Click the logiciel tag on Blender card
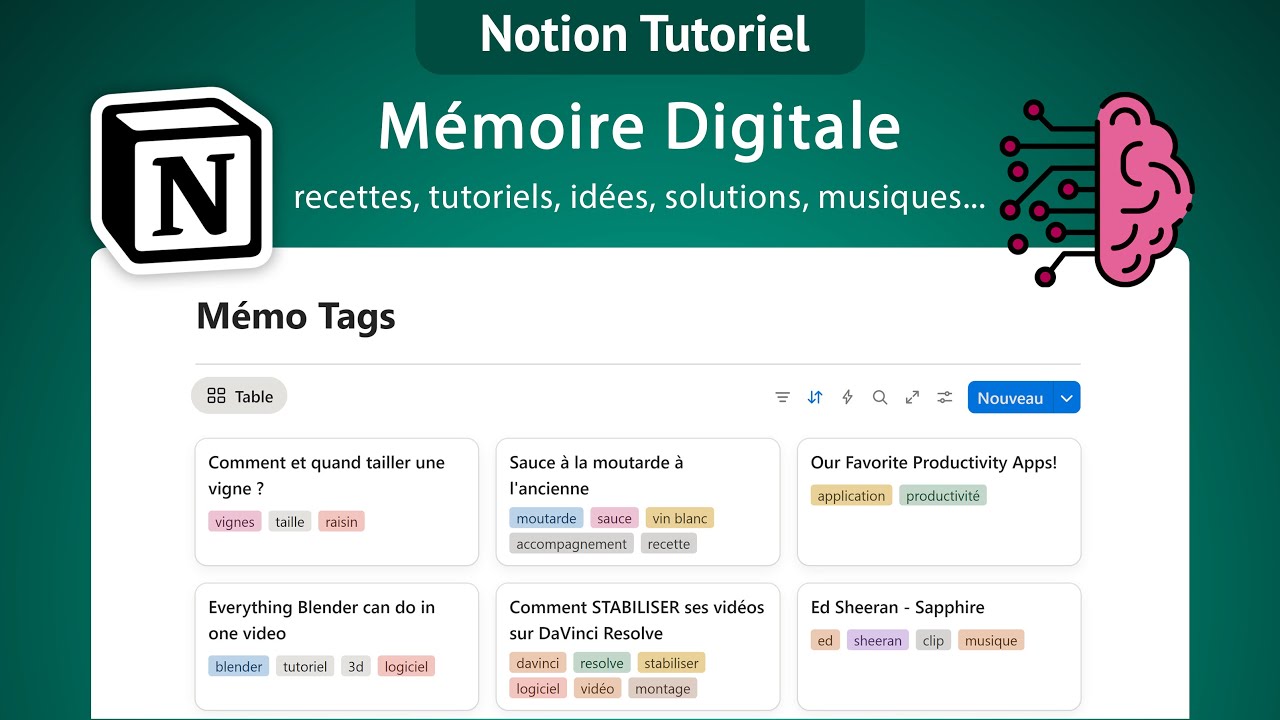 tap(406, 666)
